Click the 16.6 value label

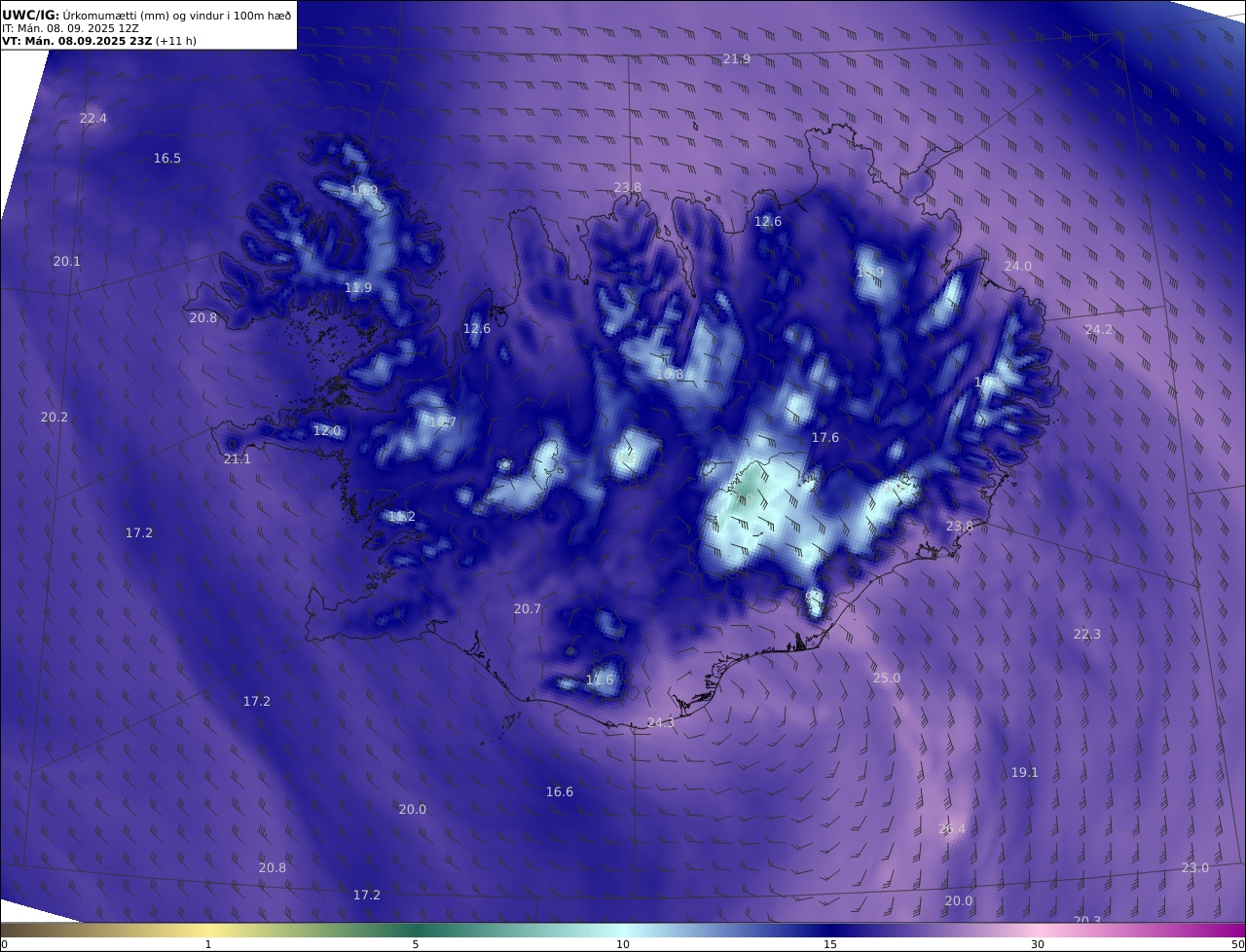pyautogui.click(x=560, y=792)
